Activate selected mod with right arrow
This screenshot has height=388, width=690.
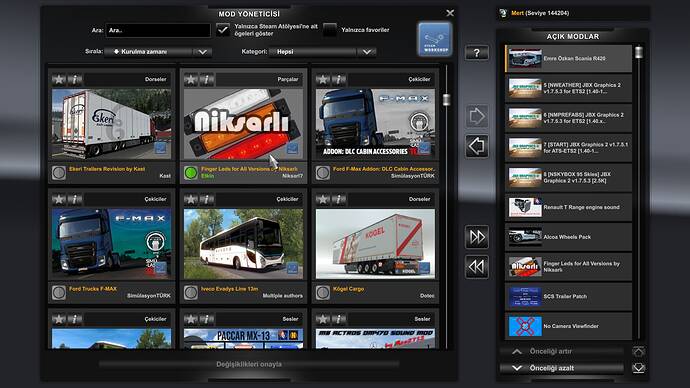(477, 117)
